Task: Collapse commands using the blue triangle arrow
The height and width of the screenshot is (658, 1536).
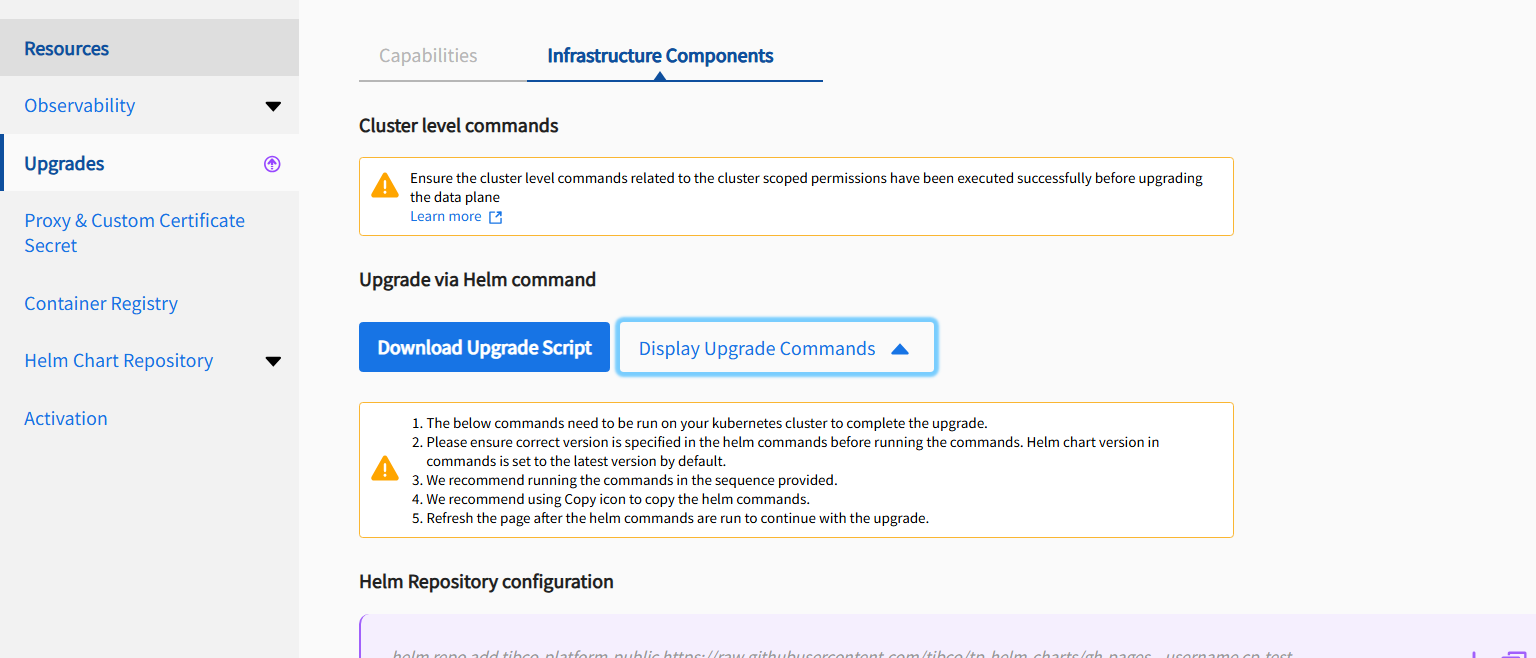Action: (x=899, y=349)
